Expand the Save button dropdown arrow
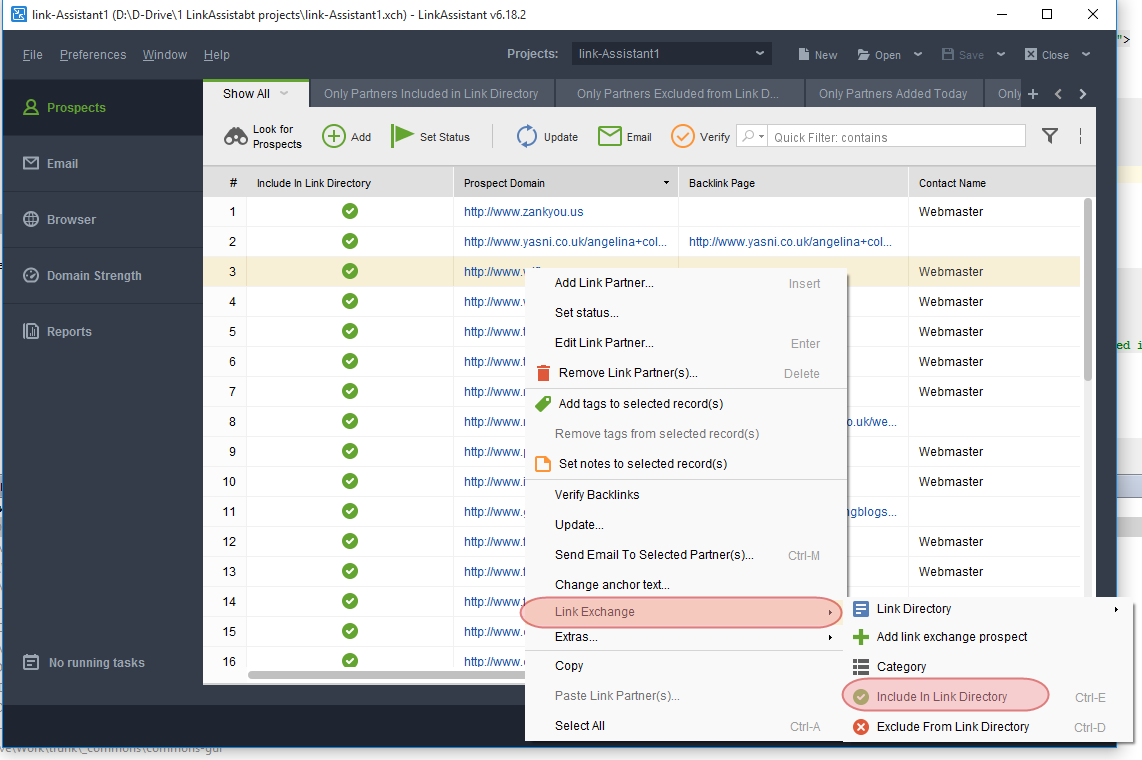Screen dimensions: 1142x760 point(1001,55)
